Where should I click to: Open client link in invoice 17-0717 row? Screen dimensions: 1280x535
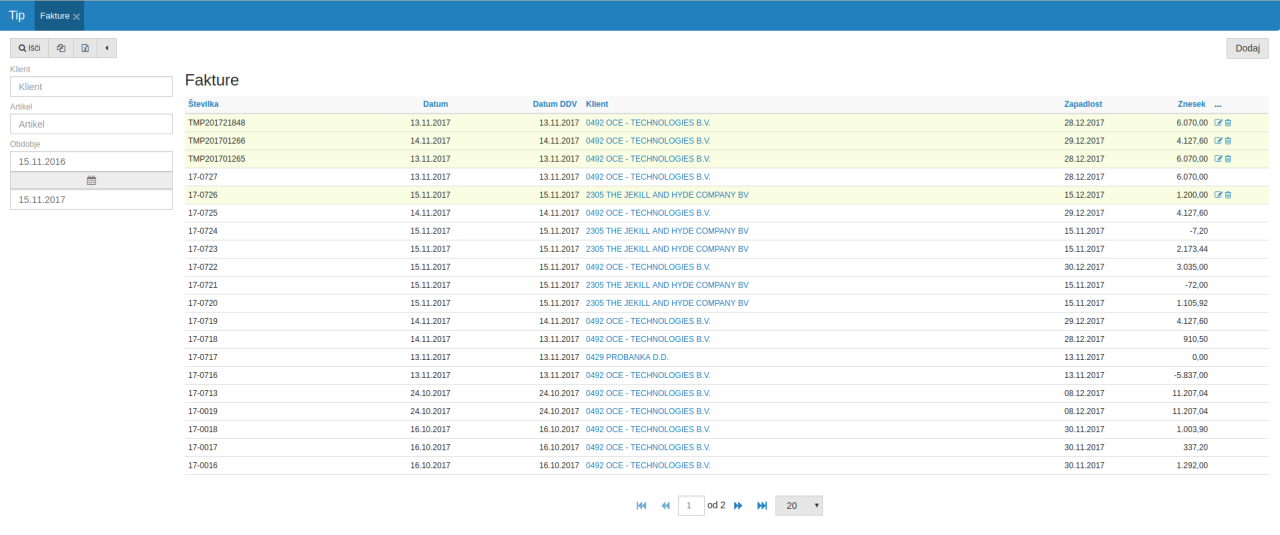point(627,357)
